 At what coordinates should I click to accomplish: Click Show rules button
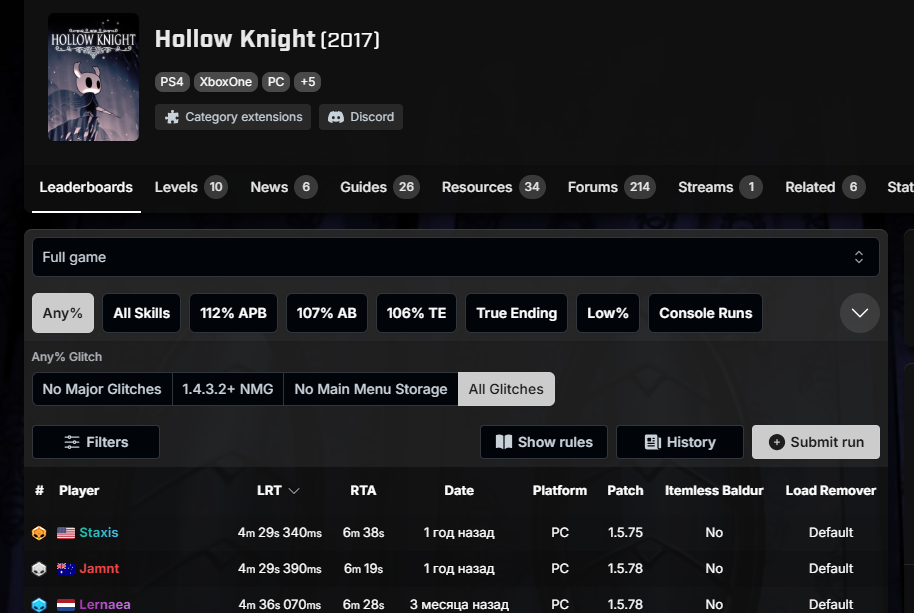[544, 442]
